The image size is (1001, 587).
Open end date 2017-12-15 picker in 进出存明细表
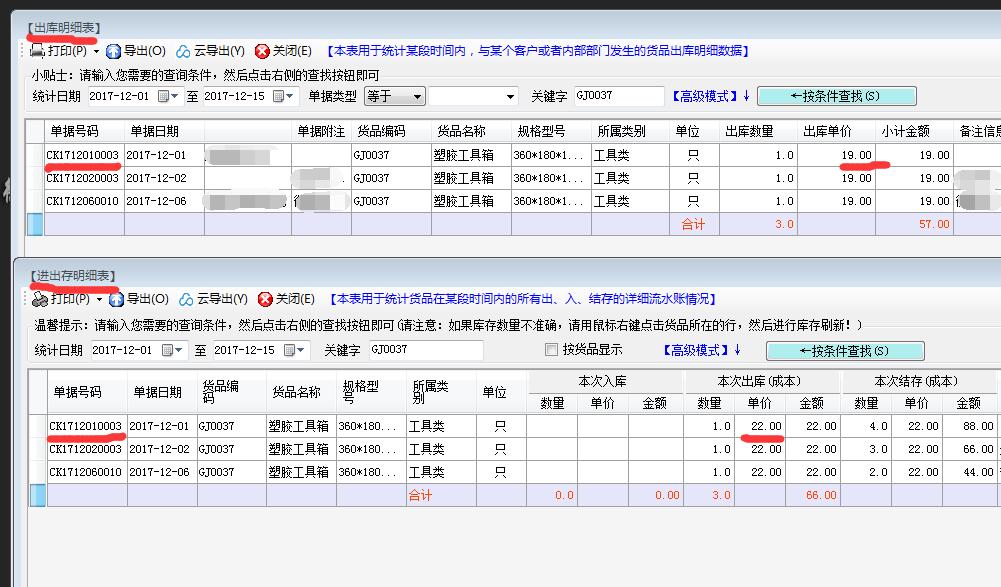[x=295, y=351]
